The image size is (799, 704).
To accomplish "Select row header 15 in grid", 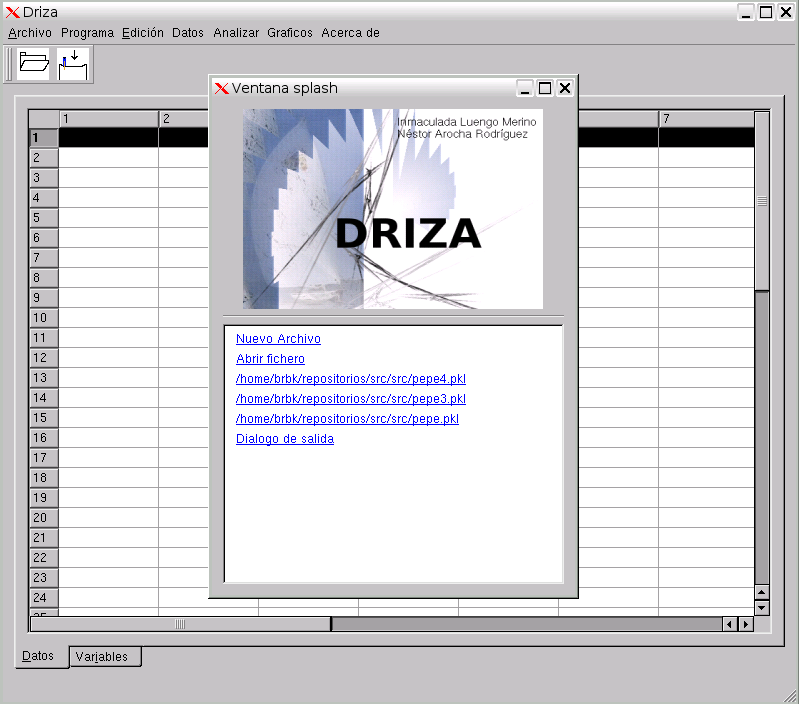I will click(x=44, y=418).
